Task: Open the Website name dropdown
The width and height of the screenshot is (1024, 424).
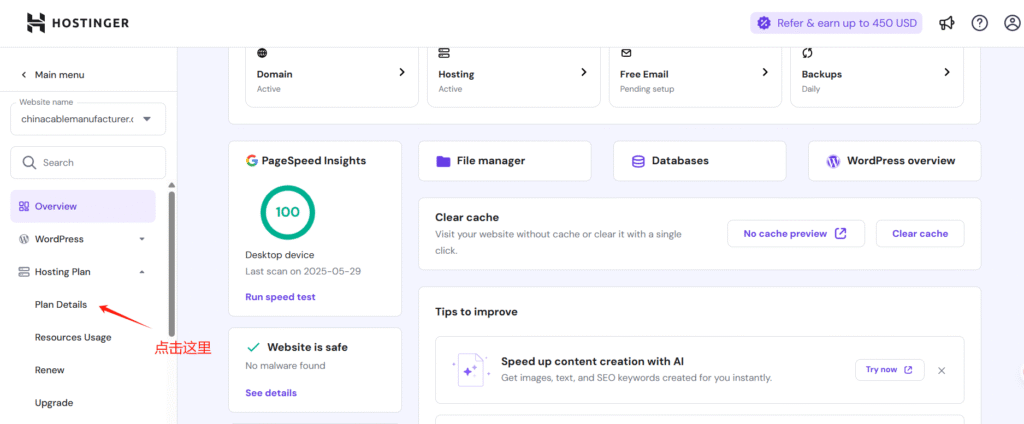Action: [88, 119]
